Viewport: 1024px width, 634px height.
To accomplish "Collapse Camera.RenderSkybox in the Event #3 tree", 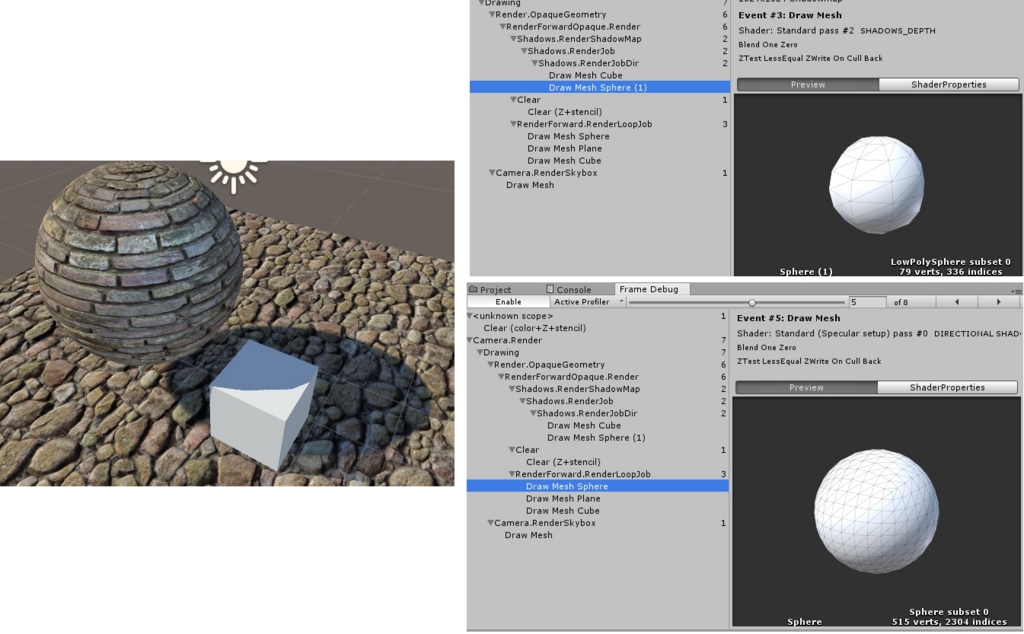I will click(x=492, y=173).
